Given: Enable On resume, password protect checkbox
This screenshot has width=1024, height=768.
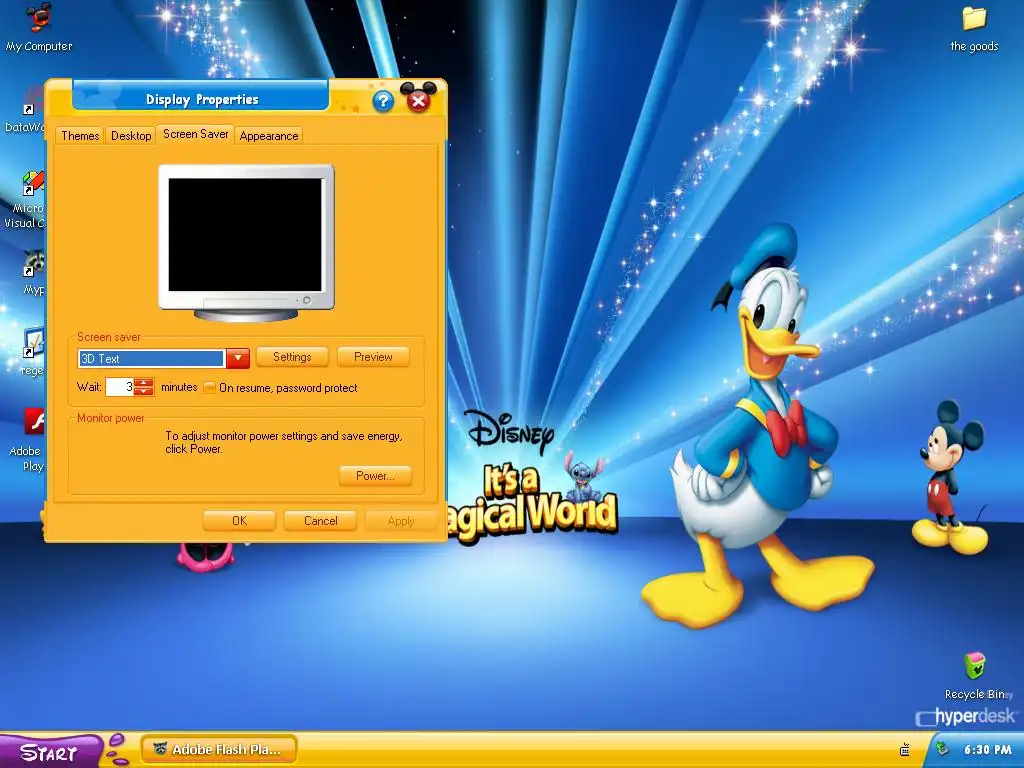Looking at the screenshot, I should point(209,388).
